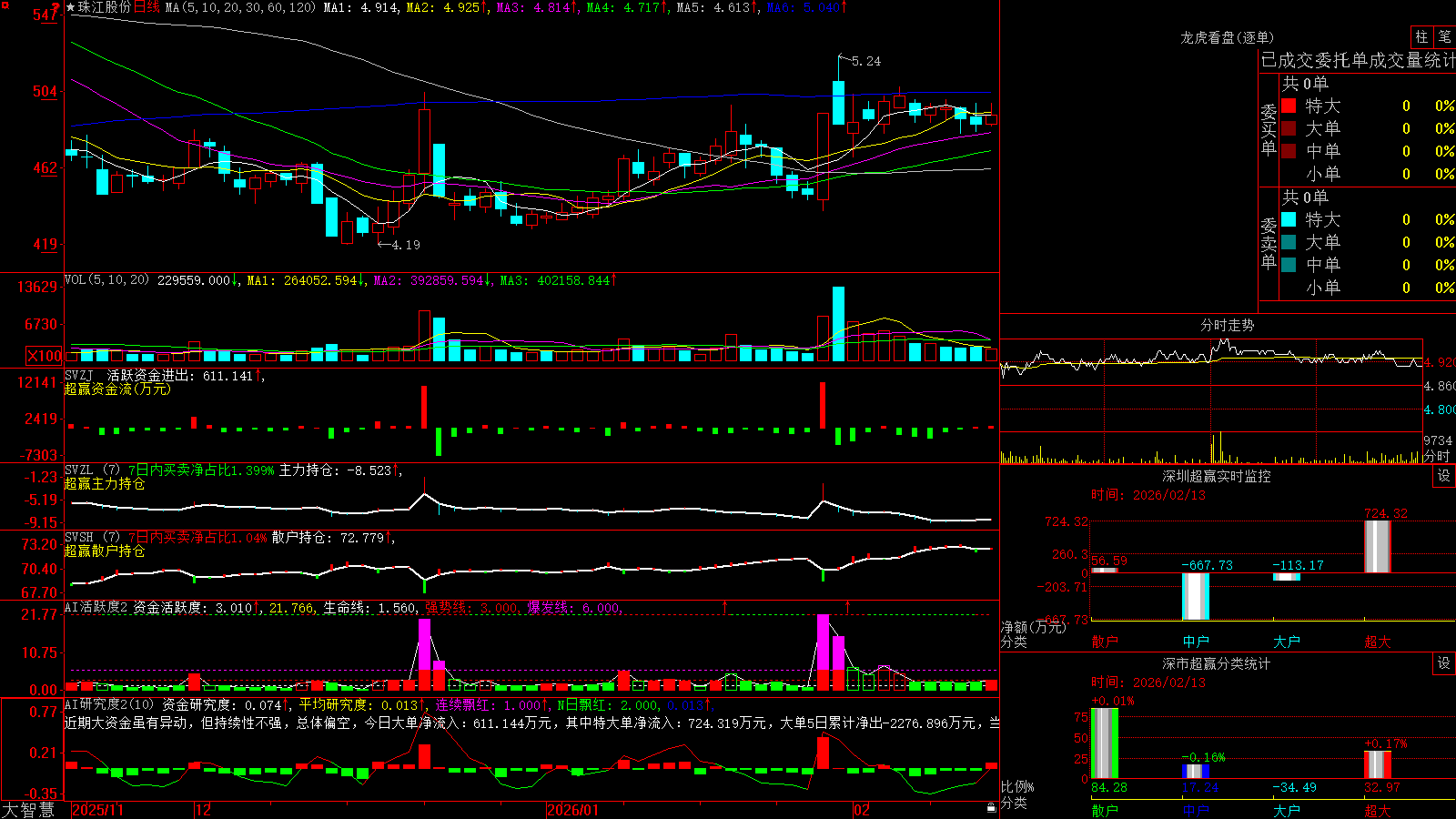
Task: Click the lock icon at the chart's bottom edge
Action: (991, 807)
